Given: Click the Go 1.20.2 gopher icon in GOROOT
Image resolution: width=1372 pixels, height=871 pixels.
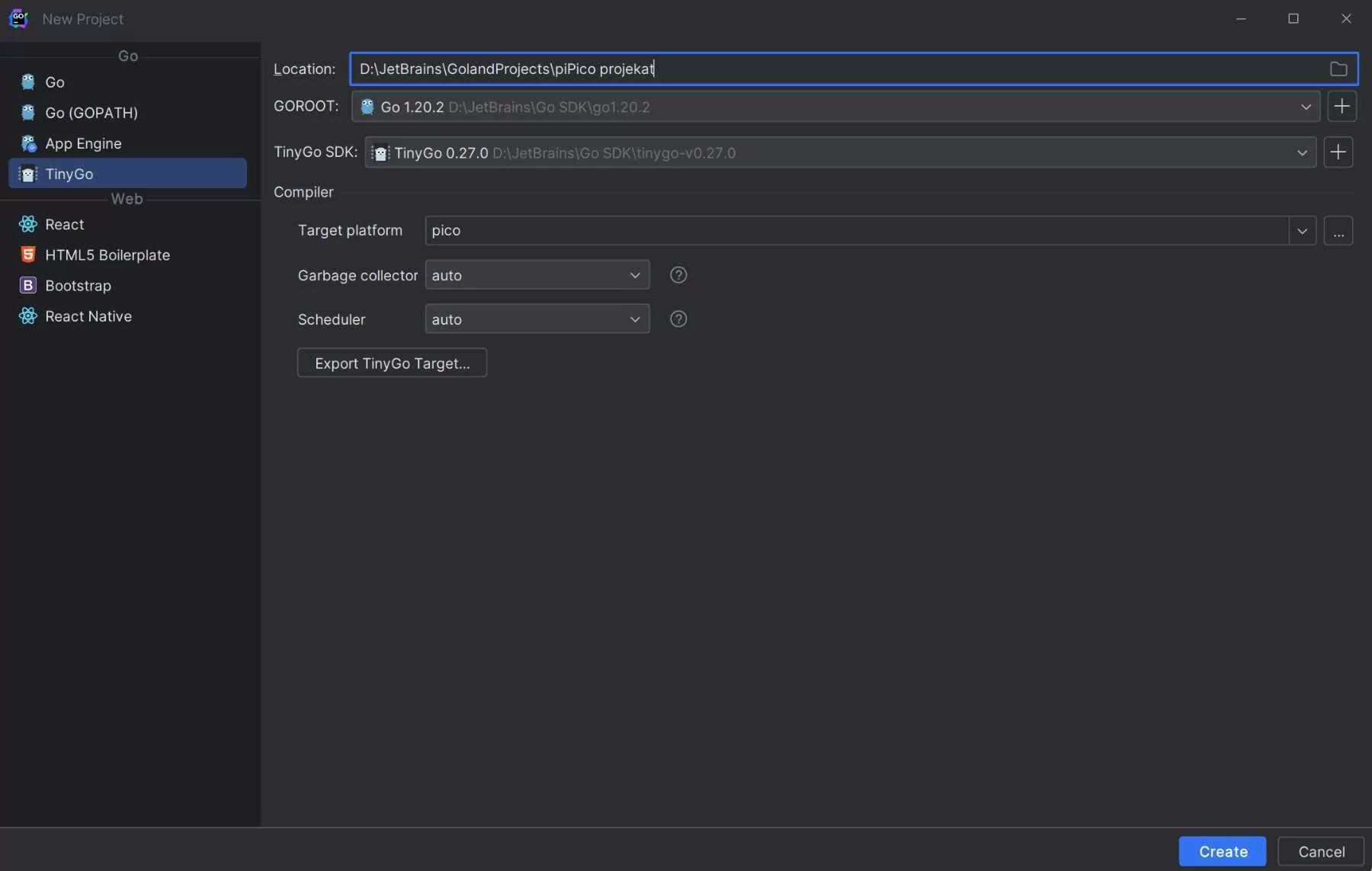Looking at the screenshot, I should [x=367, y=107].
